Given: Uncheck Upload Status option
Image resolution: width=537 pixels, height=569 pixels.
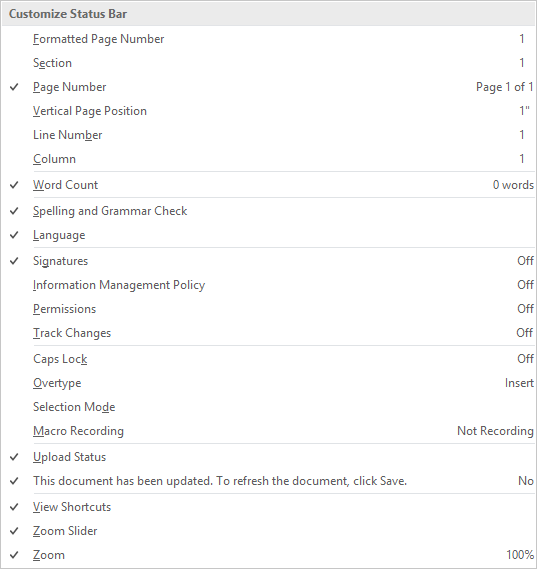Looking at the screenshot, I should pos(268,457).
